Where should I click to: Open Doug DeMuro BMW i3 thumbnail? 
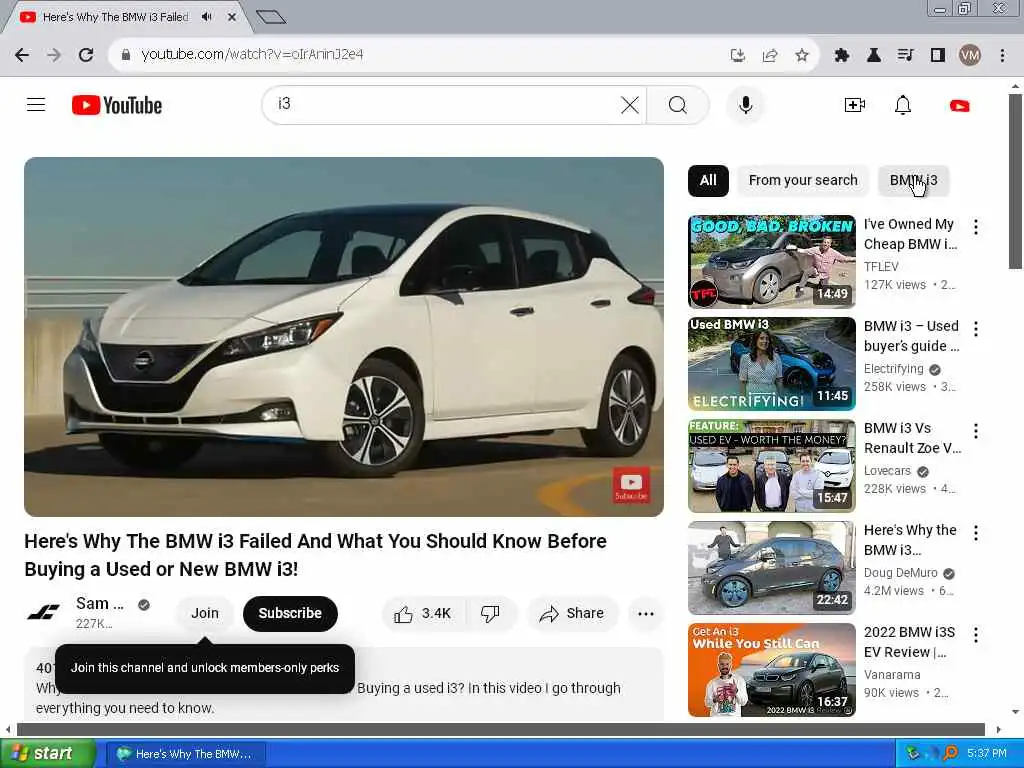click(771, 568)
